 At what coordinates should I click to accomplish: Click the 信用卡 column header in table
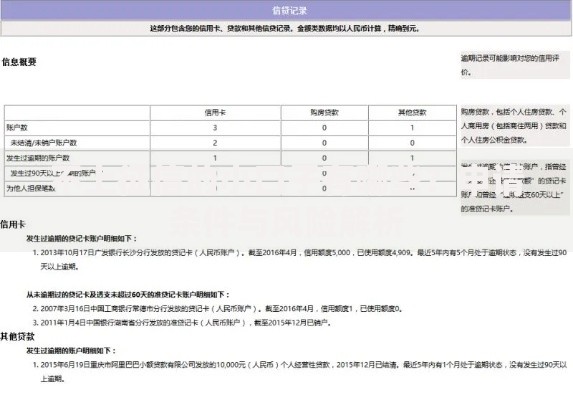tap(215, 113)
